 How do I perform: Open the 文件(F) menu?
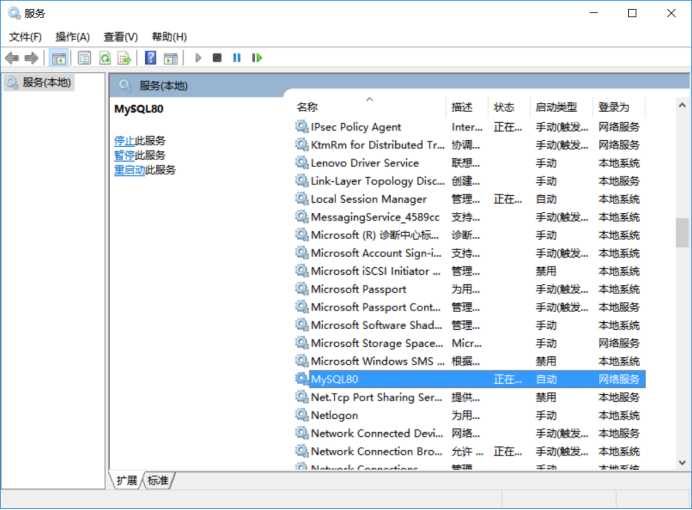point(25,37)
